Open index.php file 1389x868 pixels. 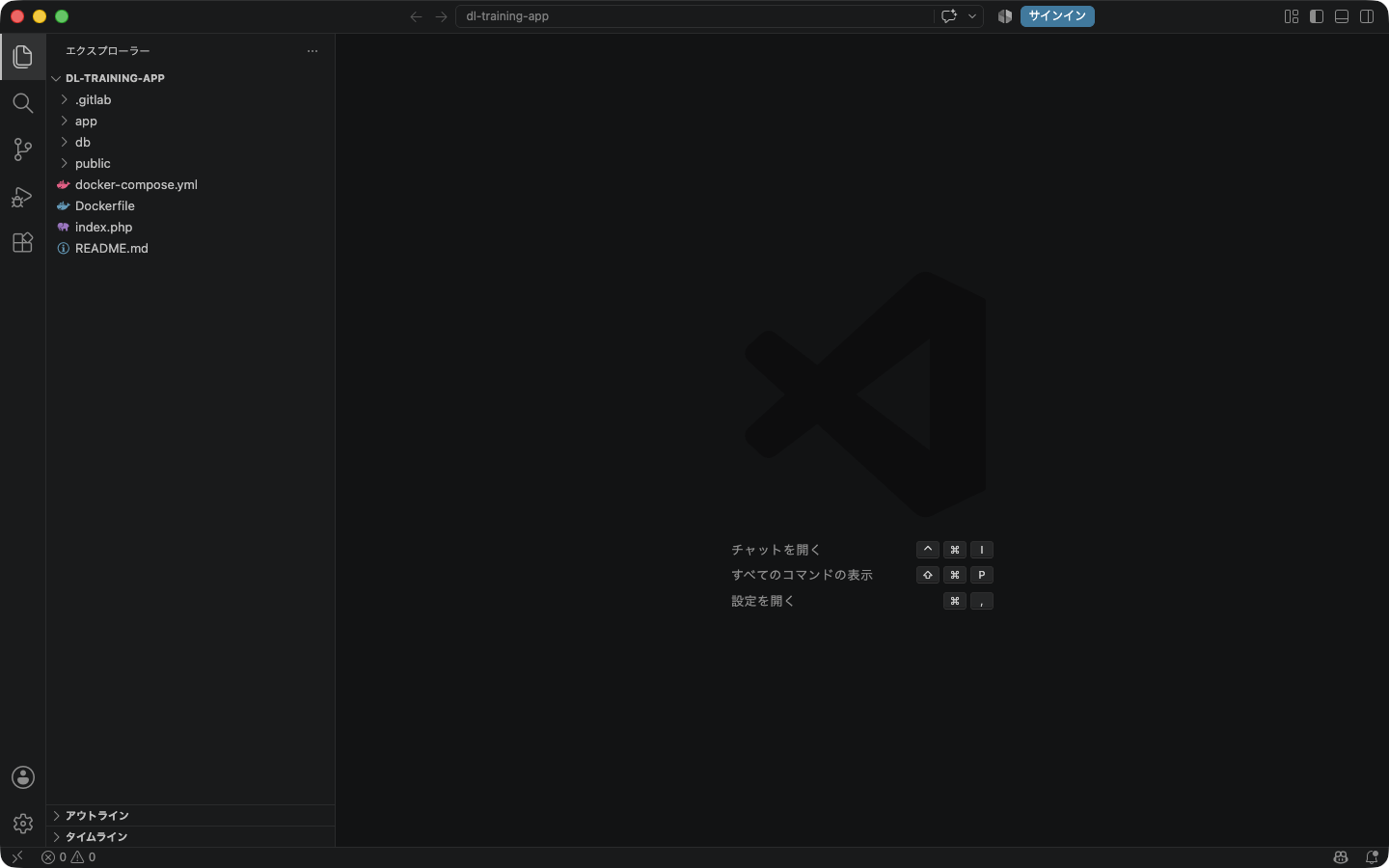coord(190,227)
